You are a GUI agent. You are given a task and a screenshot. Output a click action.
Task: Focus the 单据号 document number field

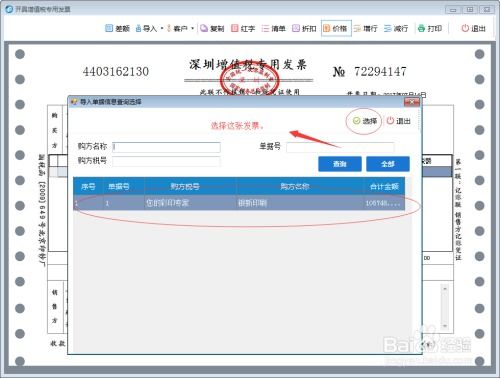pos(340,147)
